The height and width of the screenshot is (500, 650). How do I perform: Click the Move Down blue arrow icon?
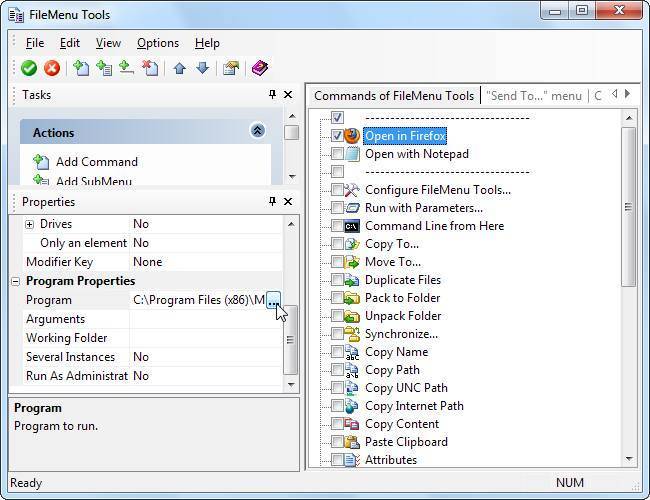pyautogui.click(x=202, y=68)
